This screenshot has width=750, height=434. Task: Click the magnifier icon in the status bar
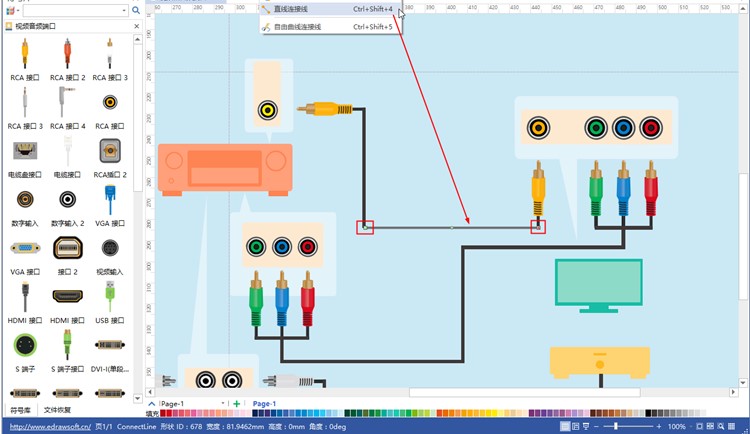coord(721,426)
